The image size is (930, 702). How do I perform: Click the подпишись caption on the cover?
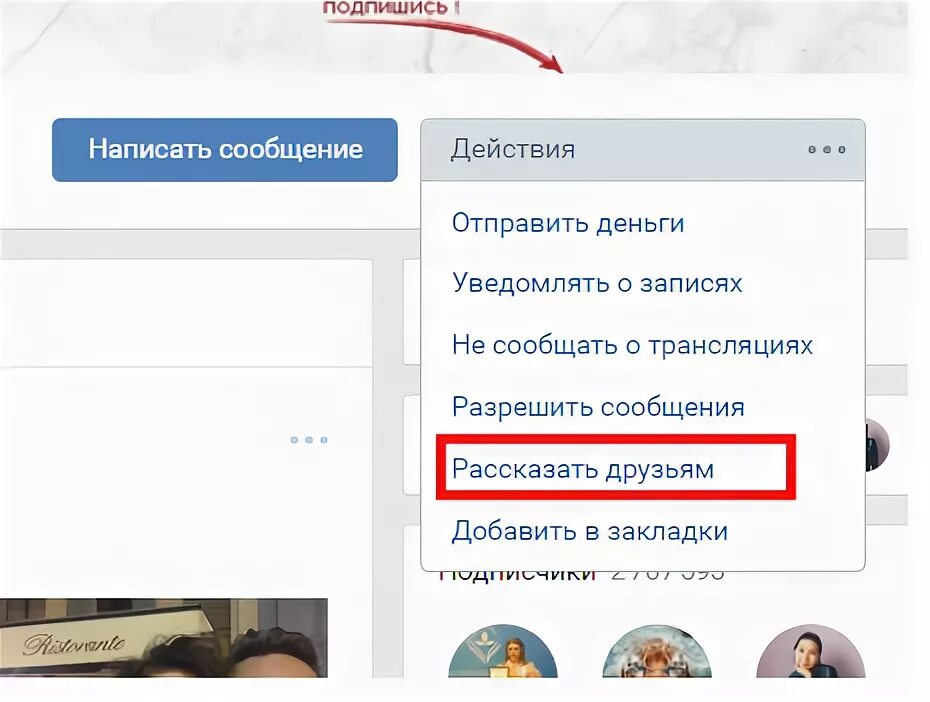[x=391, y=8]
